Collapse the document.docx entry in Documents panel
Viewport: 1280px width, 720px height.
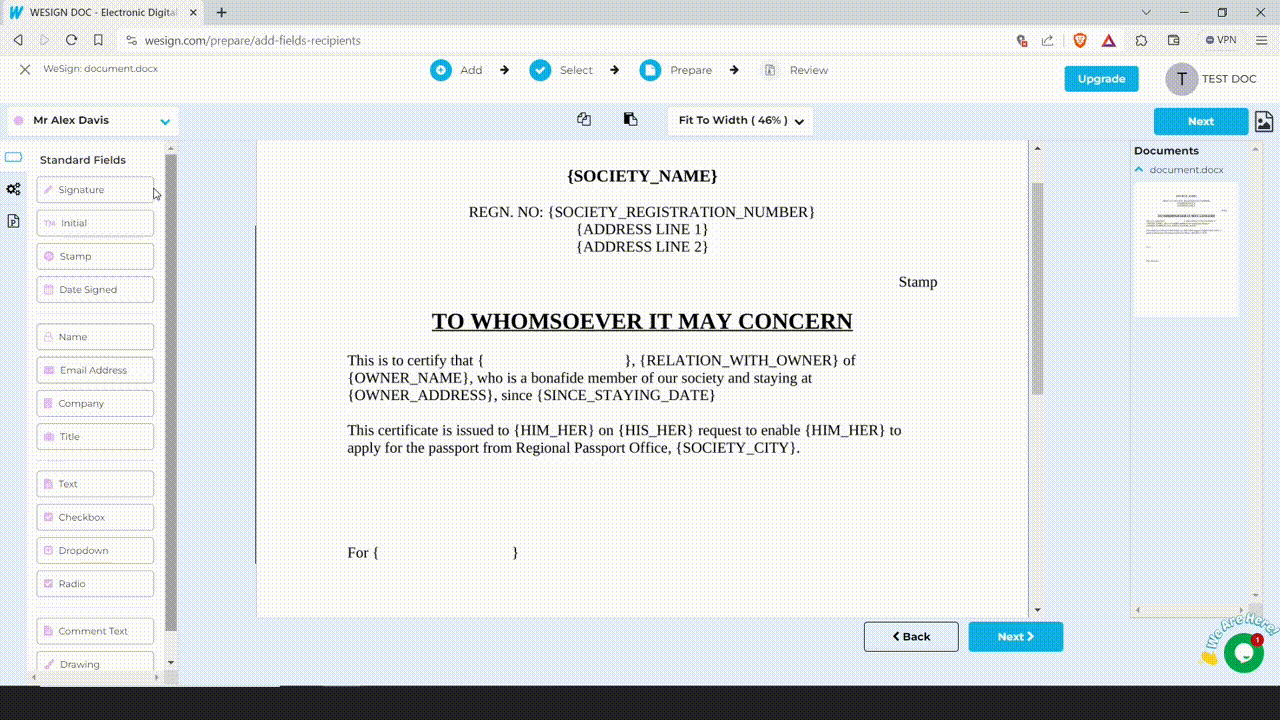coord(1139,170)
